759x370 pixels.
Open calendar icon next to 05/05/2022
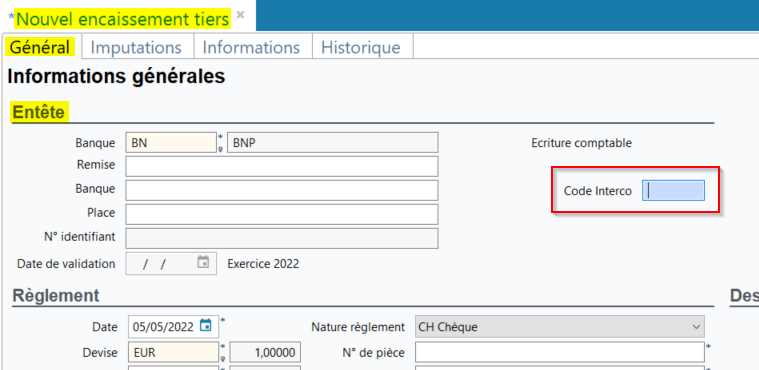206,325
